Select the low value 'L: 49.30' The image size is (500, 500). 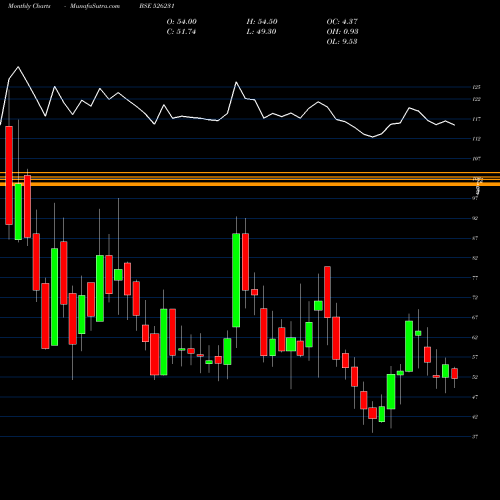click(x=262, y=32)
